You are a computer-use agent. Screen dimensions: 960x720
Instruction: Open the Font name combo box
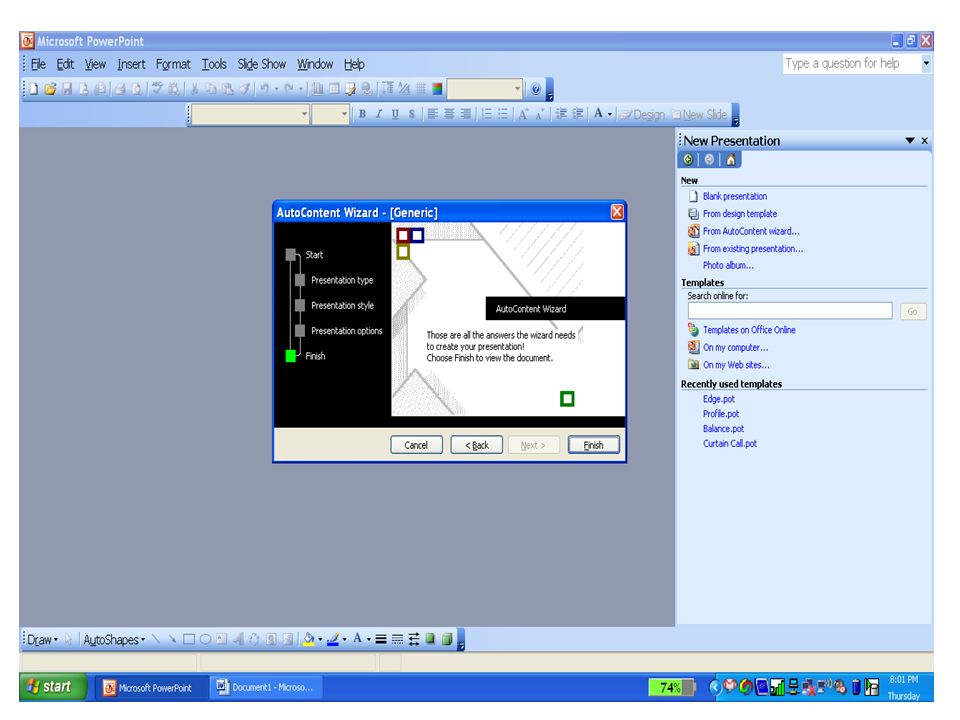[304, 114]
